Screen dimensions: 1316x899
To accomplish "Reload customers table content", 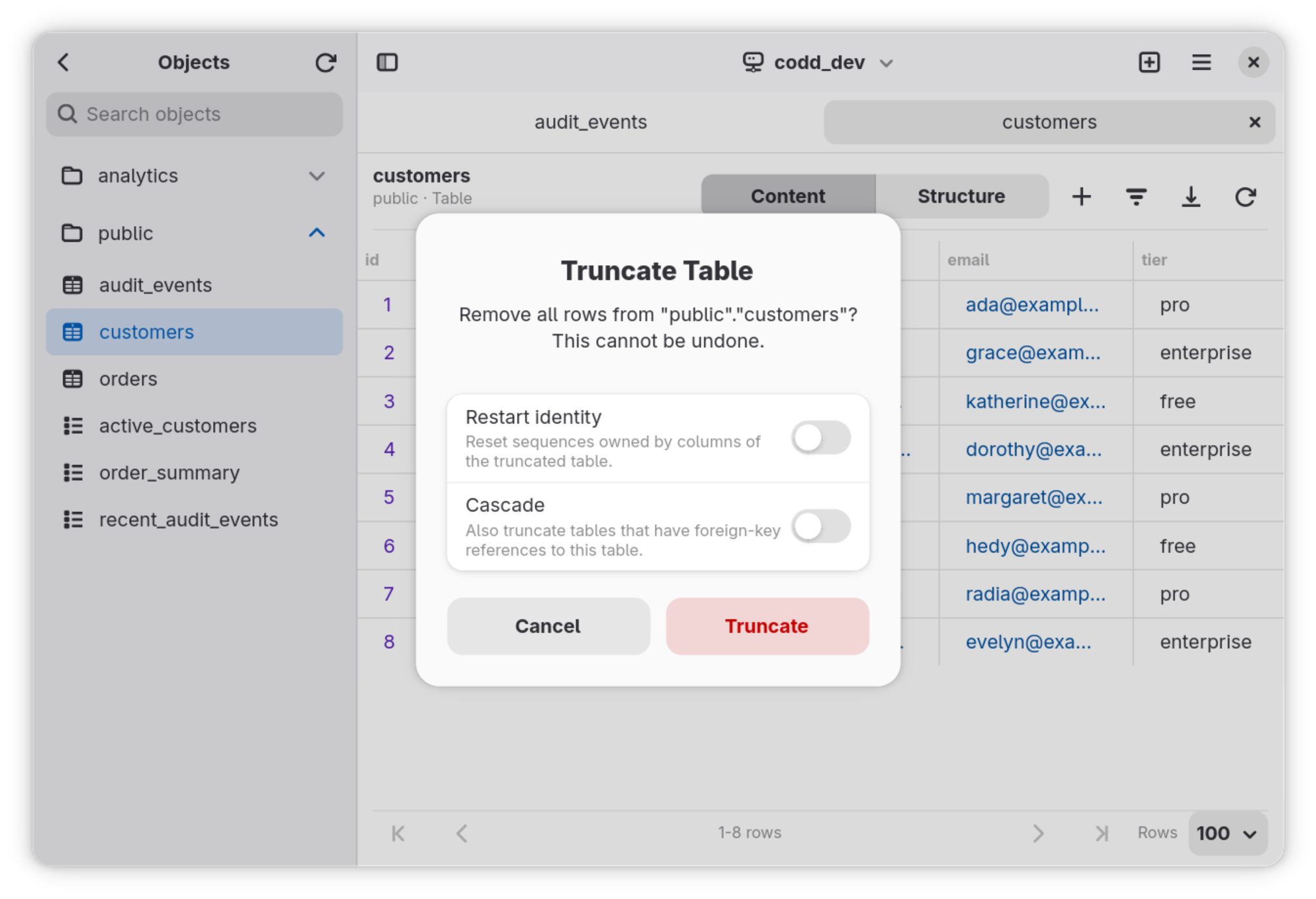I will pyautogui.click(x=1246, y=197).
